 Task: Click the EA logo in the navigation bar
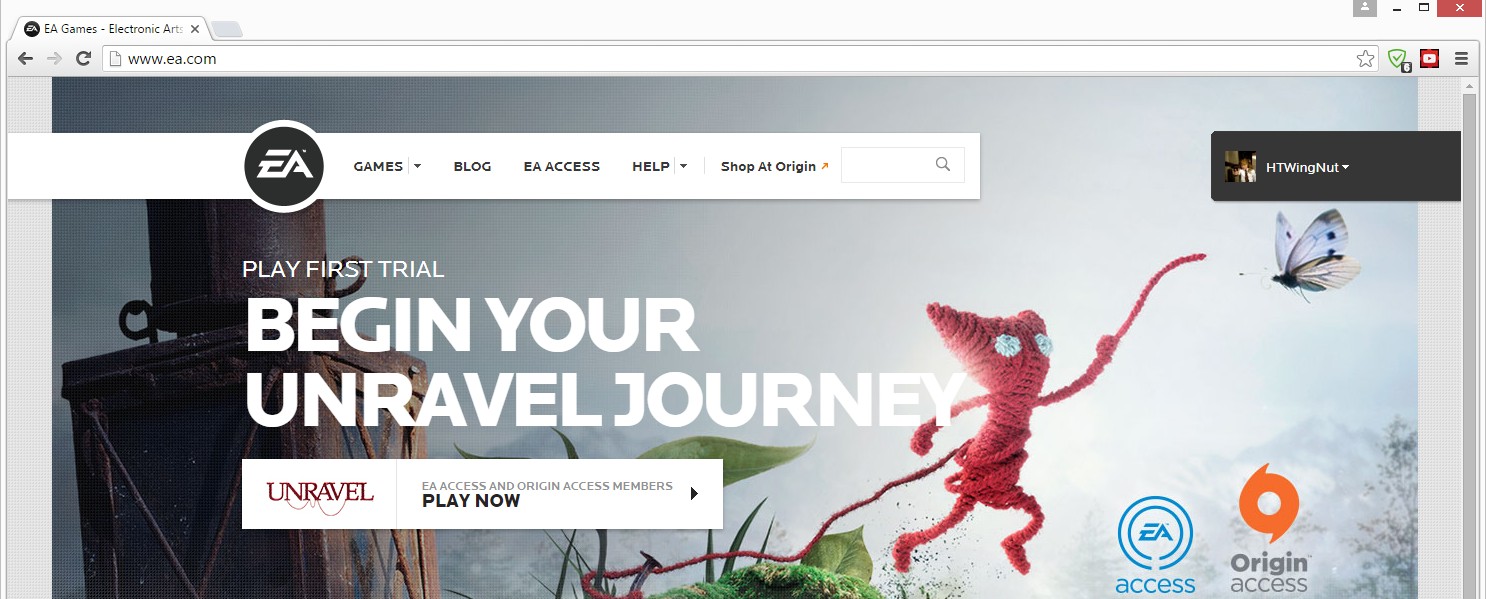[285, 166]
